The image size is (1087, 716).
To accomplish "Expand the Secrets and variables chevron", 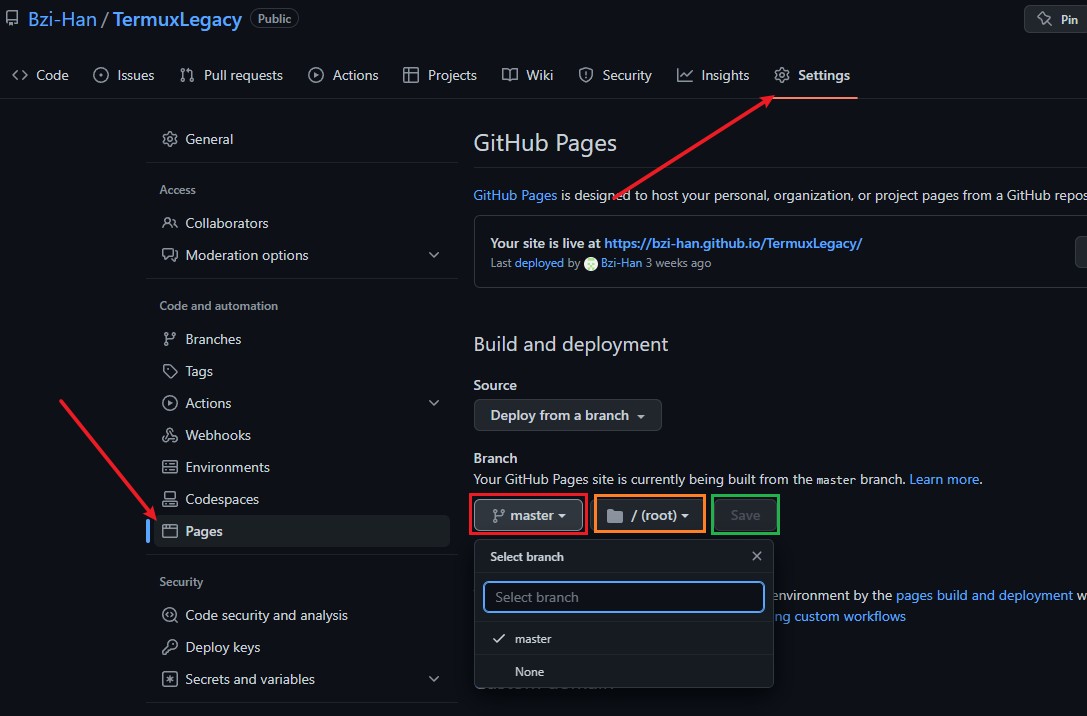I will point(434,679).
